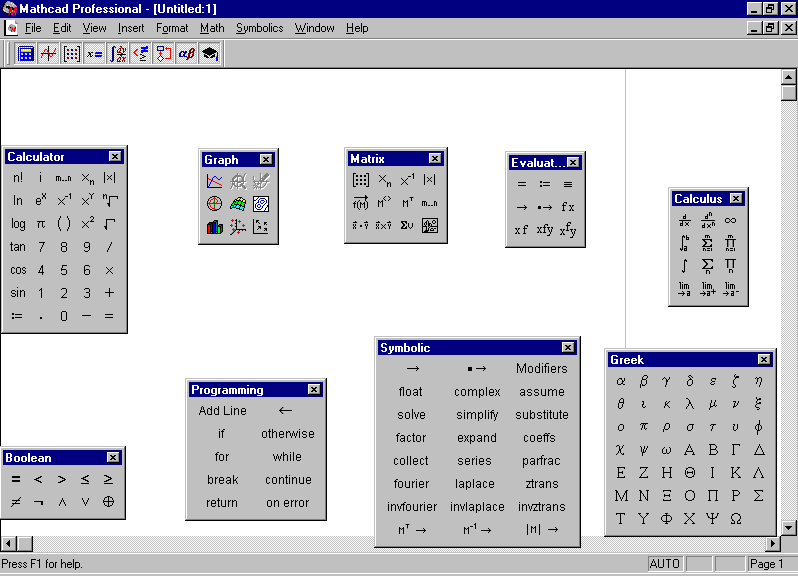The height and width of the screenshot is (576, 798).
Task: Click the AUTO indicator in the status bar
Action: tap(665, 564)
